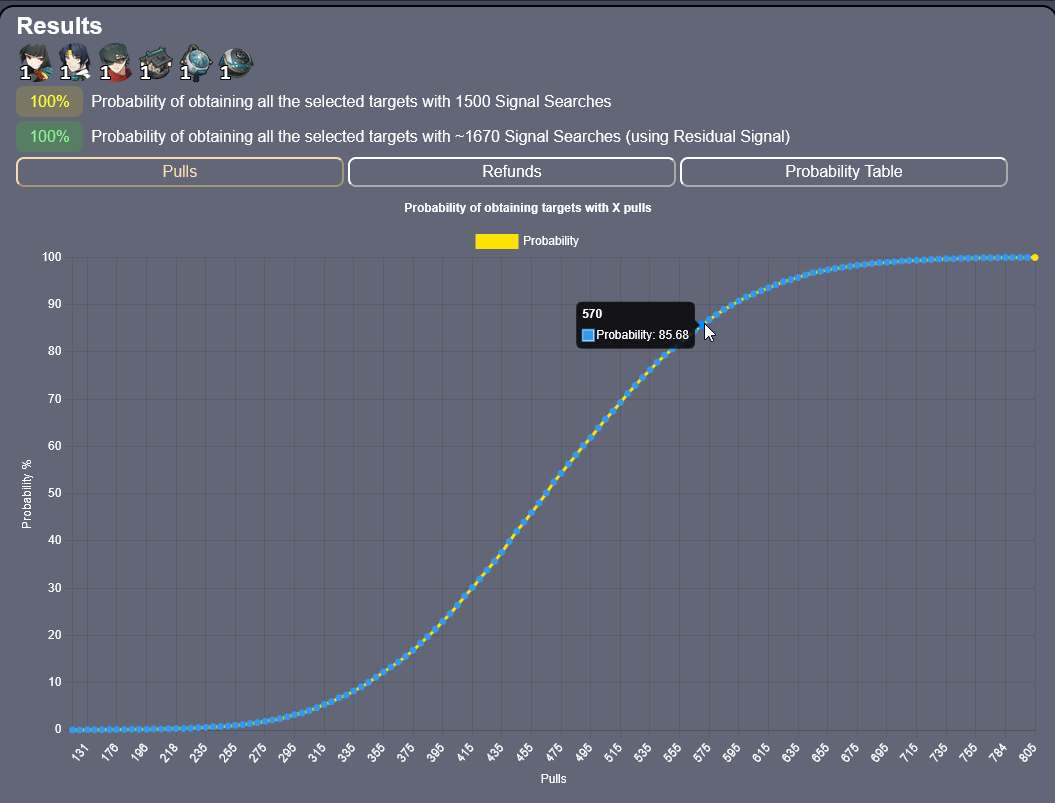The width and height of the screenshot is (1055, 803).
Task: Click the '~1670 Signal Searches (using Residual Signal)' description
Action: pos(441,137)
